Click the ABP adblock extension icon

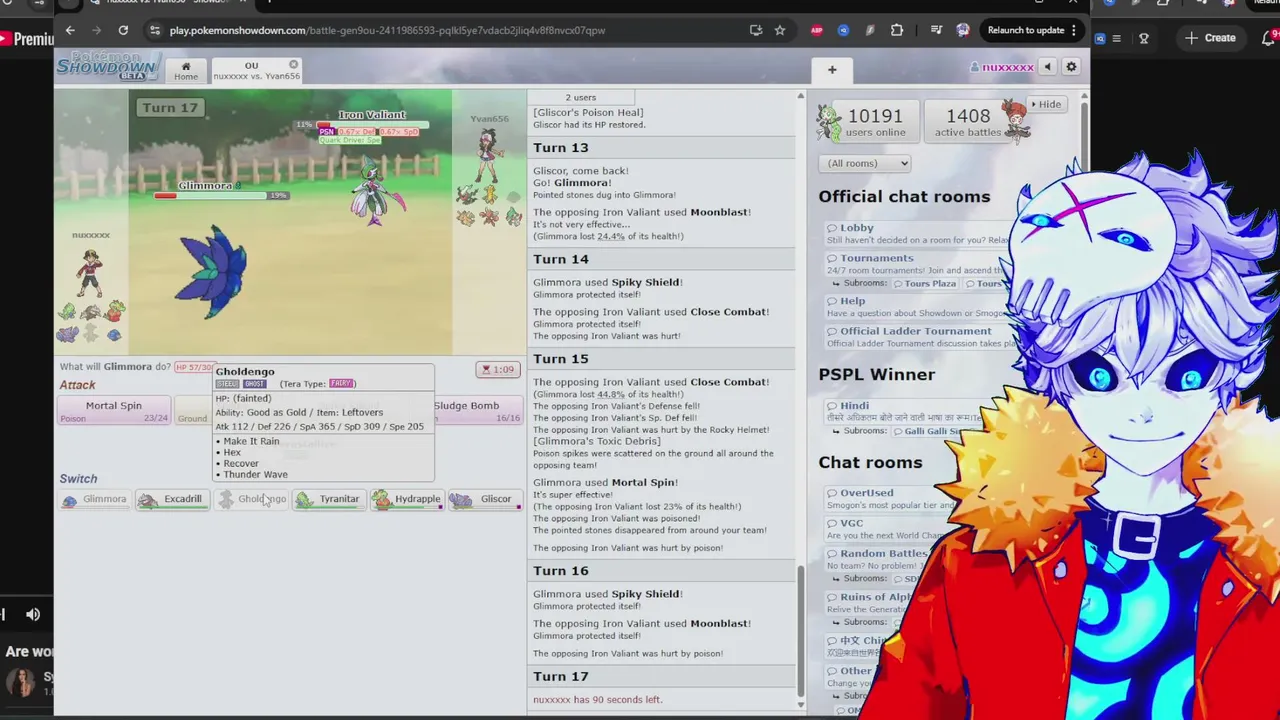click(817, 30)
